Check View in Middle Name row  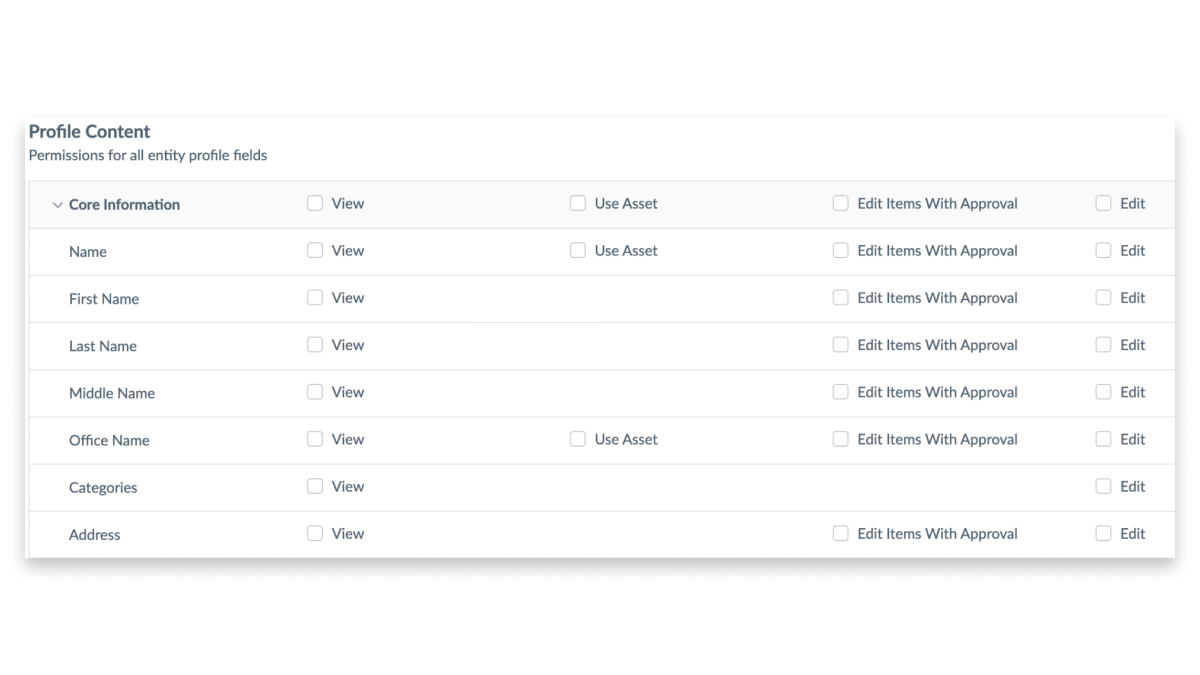coord(315,392)
